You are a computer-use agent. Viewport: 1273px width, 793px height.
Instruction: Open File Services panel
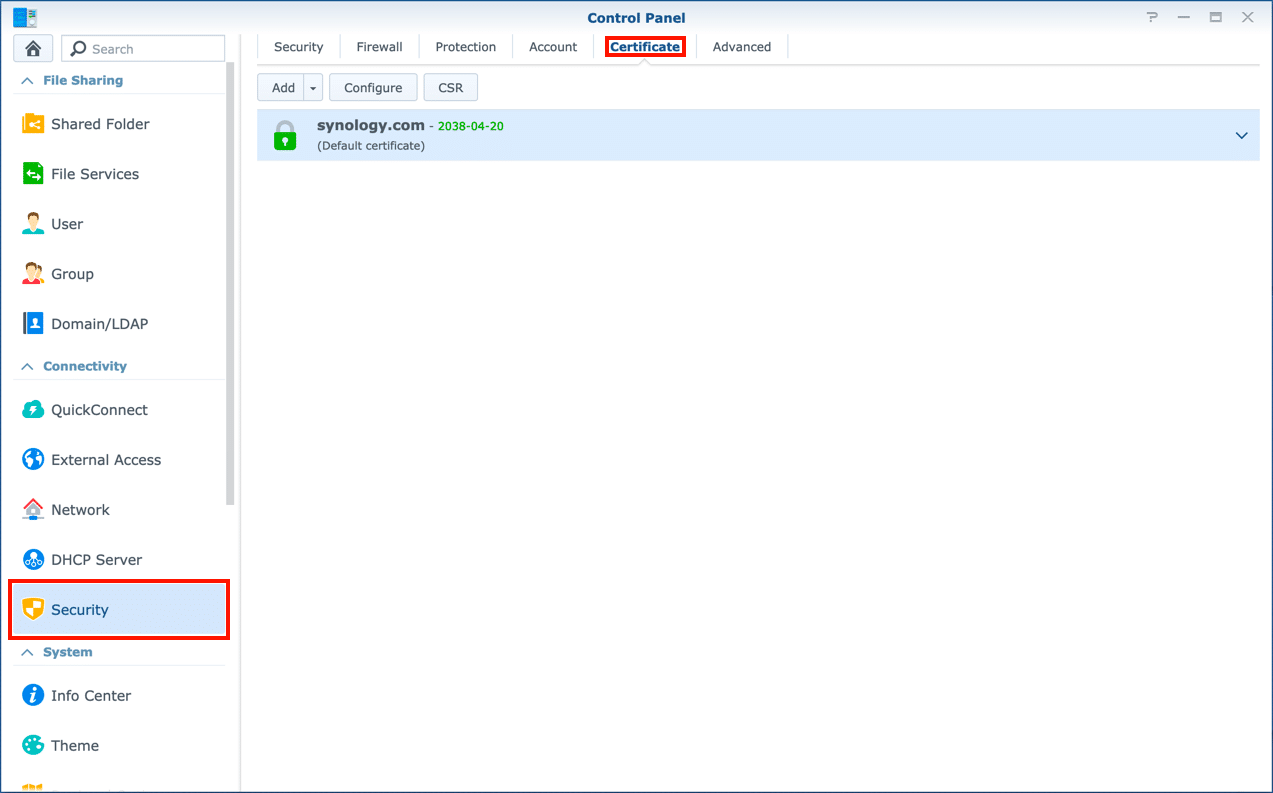click(95, 174)
